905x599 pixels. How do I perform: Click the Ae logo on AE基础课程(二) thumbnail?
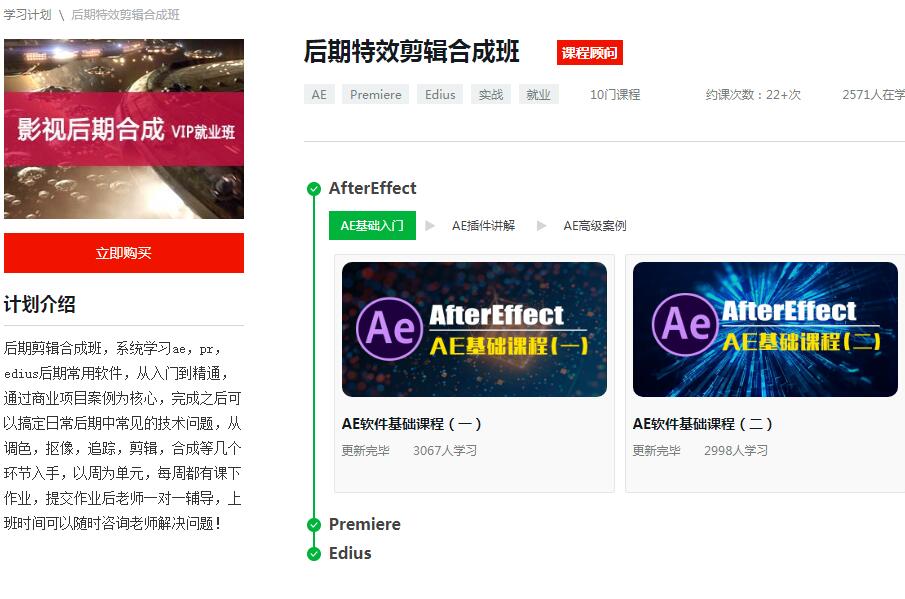point(685,325)
